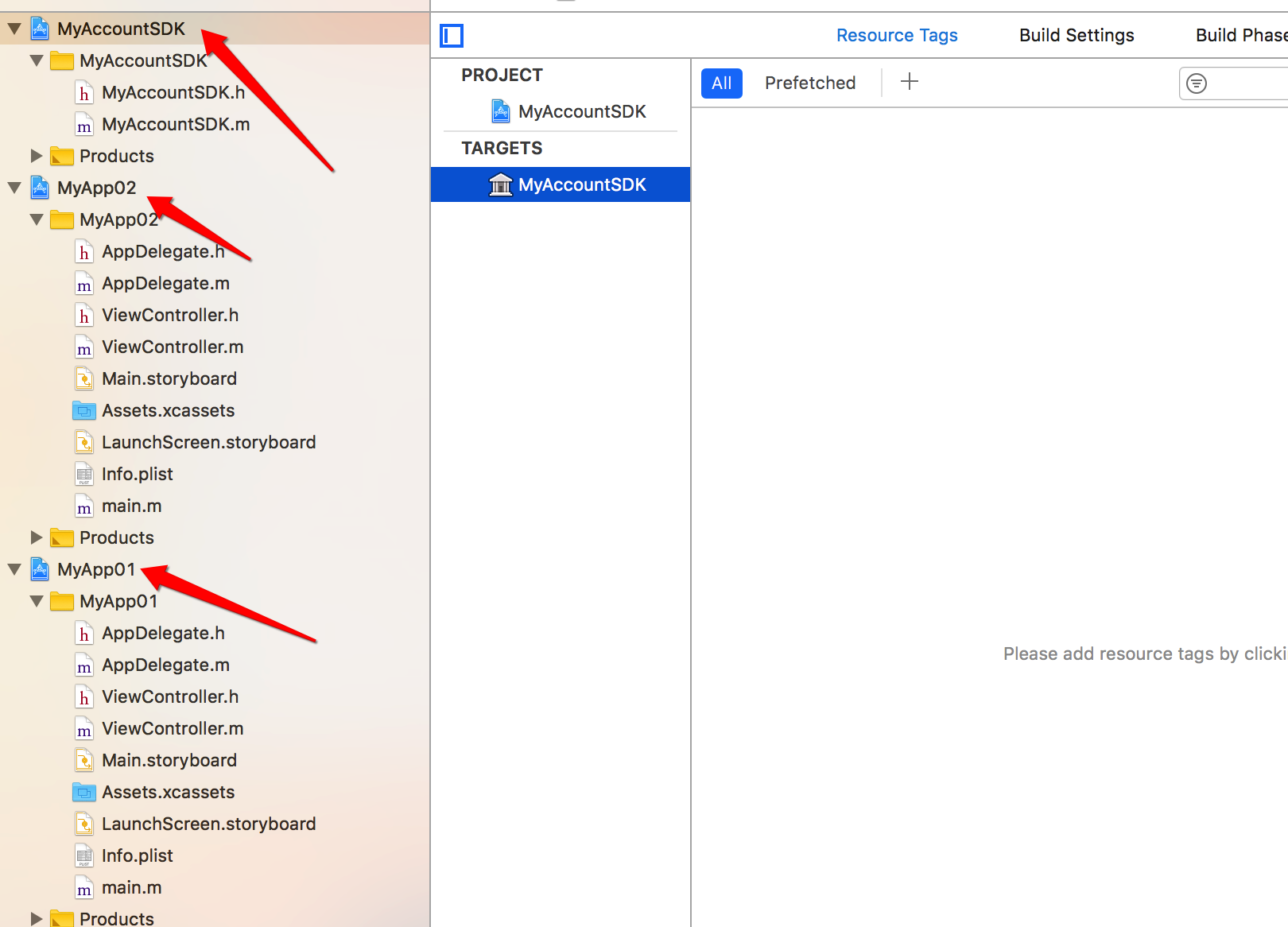1288x927 pixels.
Task: Collapse the MyApp02 project root
Action: [x=14, y=188]
